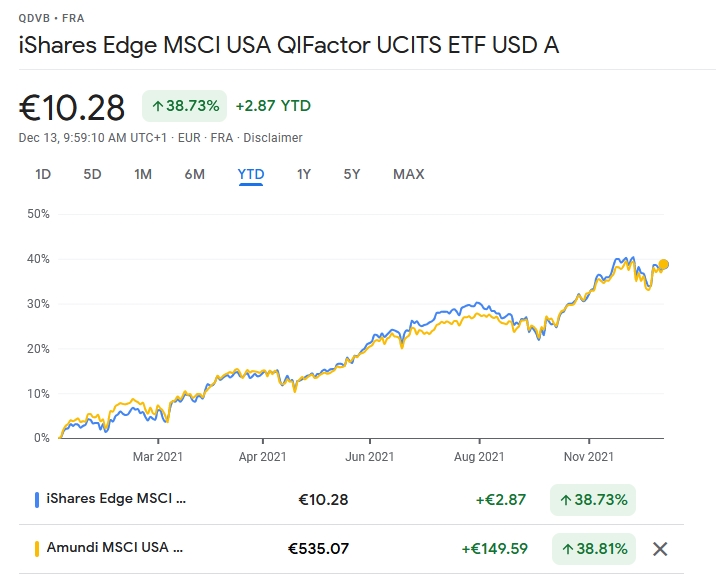This screenshot has height=576, width=716.
Task: Click the YTD range tab
Action: point(251,174)
